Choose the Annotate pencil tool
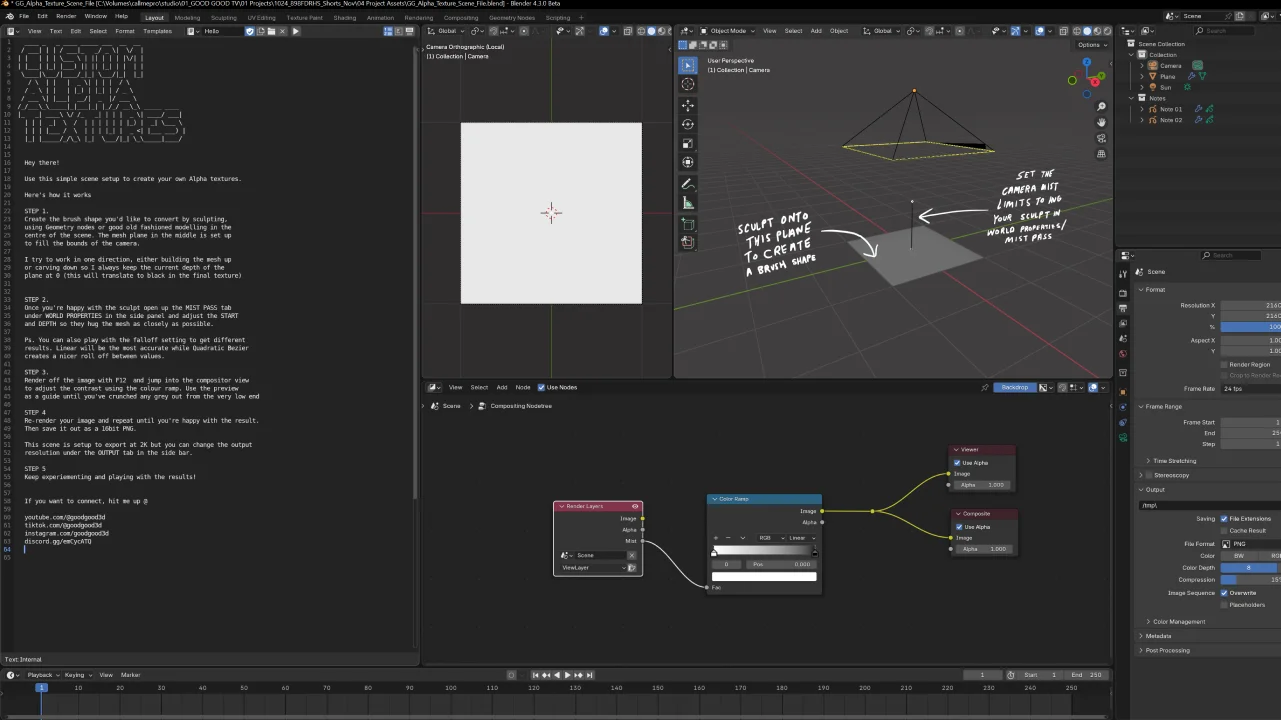The width and height of the screenshot is (1281, 720). pos(687,184)
